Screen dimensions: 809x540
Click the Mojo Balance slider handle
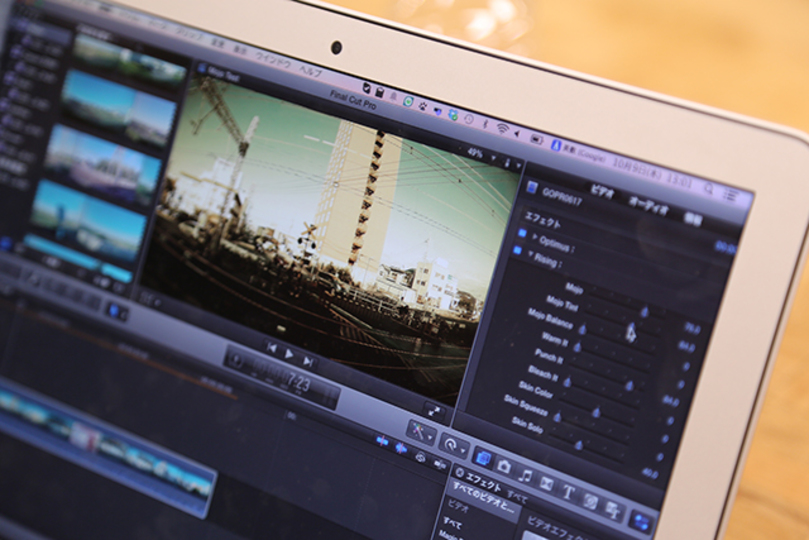coord(583,327)
